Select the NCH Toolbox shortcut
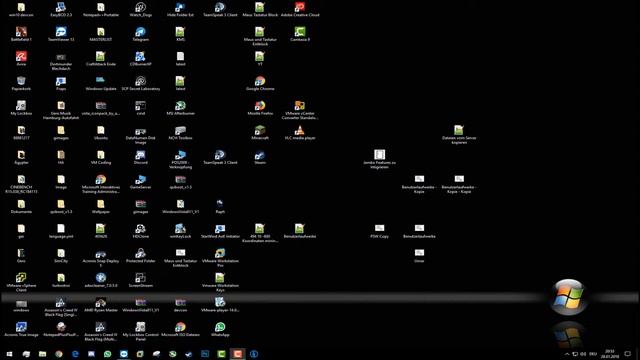Screen dimensions: 640x360 (x=180, y=132)
